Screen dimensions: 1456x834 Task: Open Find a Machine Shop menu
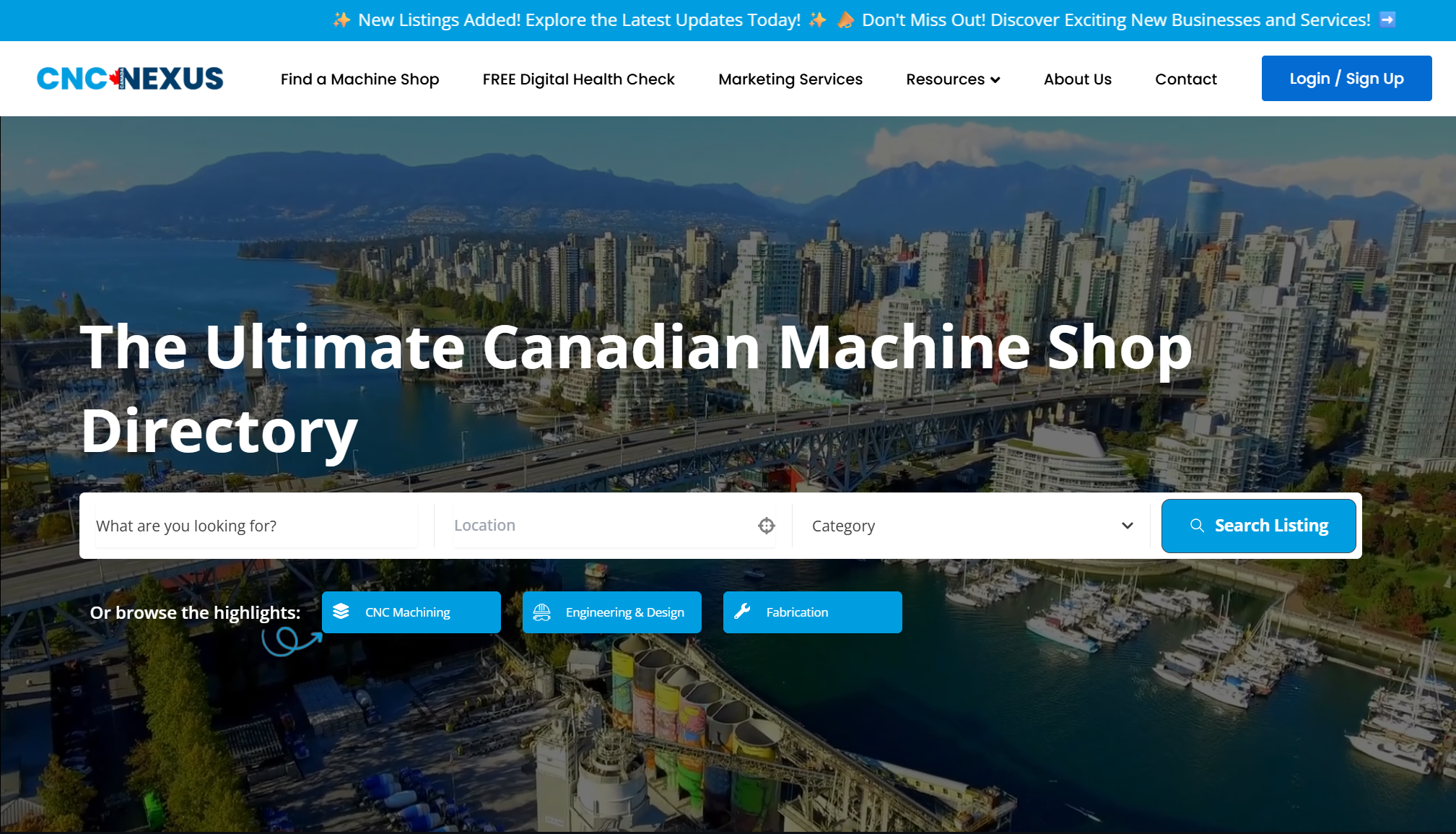point(359,79)
